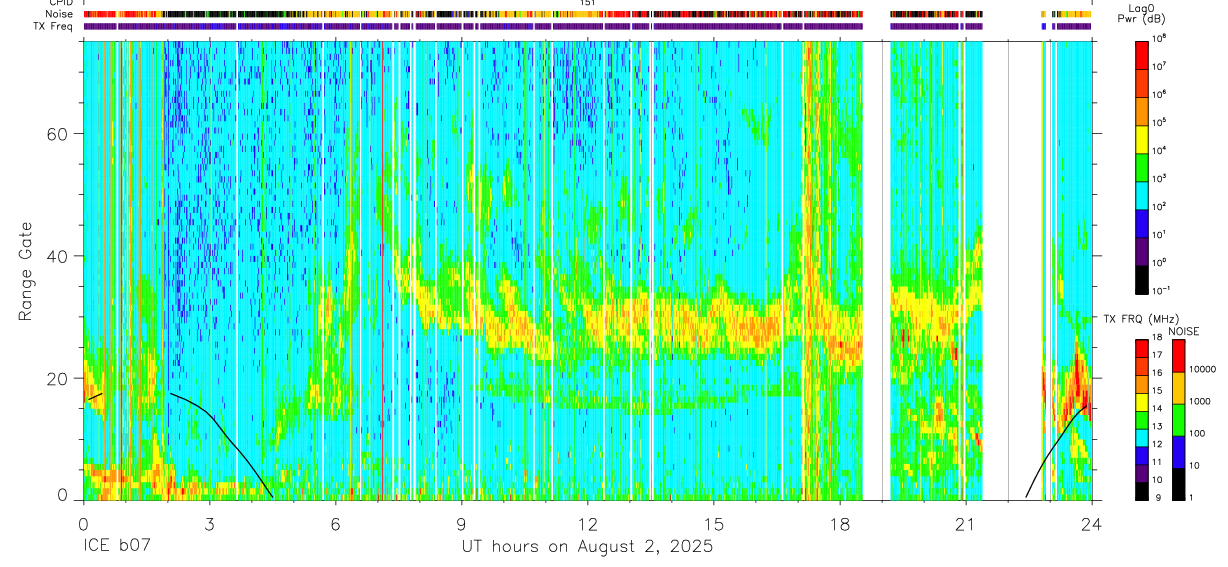Click the green segment of the NOISE colorbar
The image size is (1228, 567).
(x=1177, y=419)
